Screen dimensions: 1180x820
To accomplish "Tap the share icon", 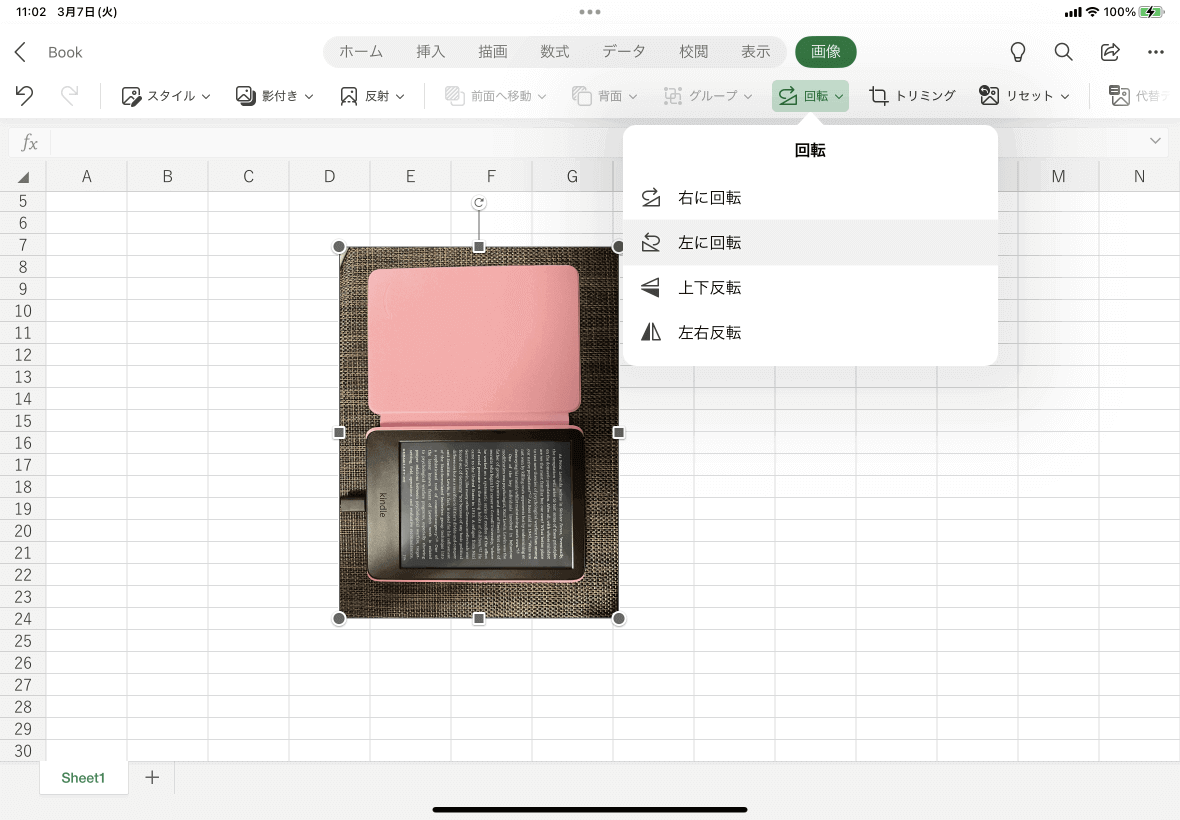I will pyautogui.click(x=1110, y=52).
